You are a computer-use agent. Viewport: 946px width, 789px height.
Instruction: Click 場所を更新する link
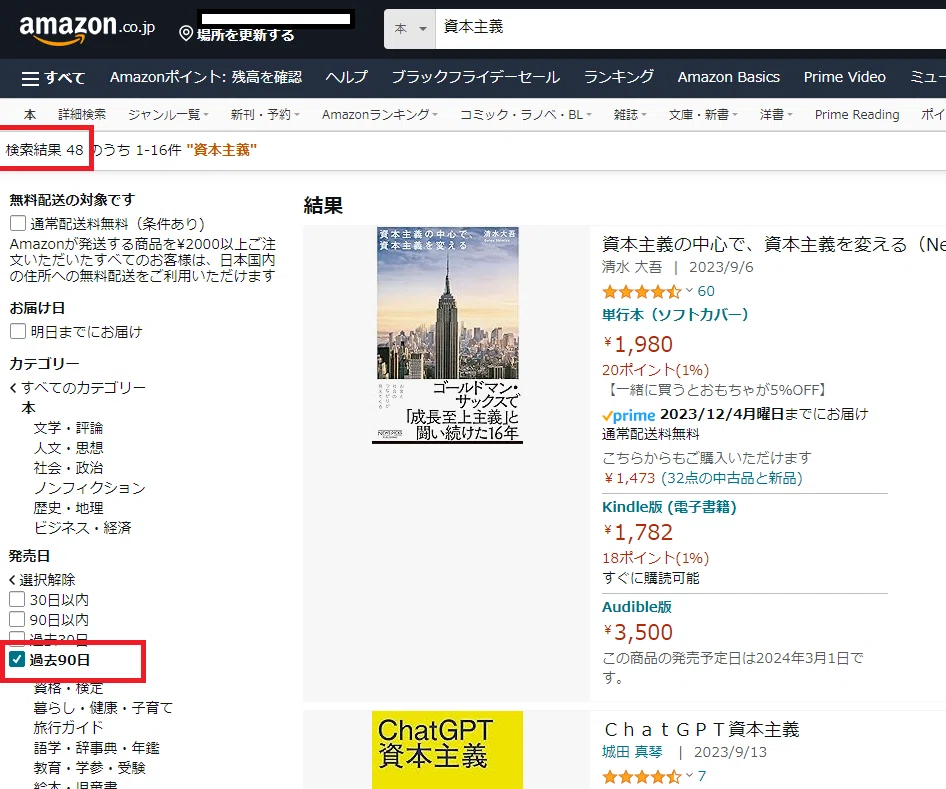tap(246, 35)
